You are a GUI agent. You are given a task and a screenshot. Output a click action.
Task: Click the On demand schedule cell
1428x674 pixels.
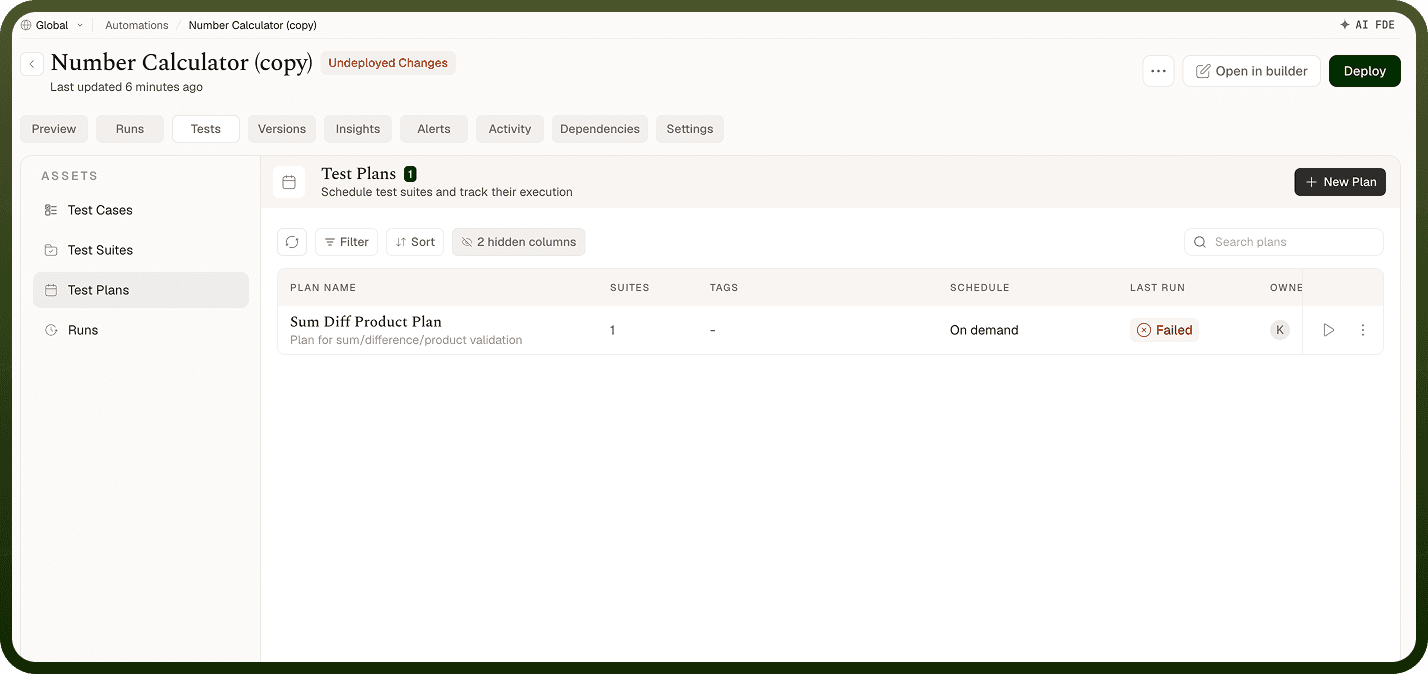(x=984, y=330)
